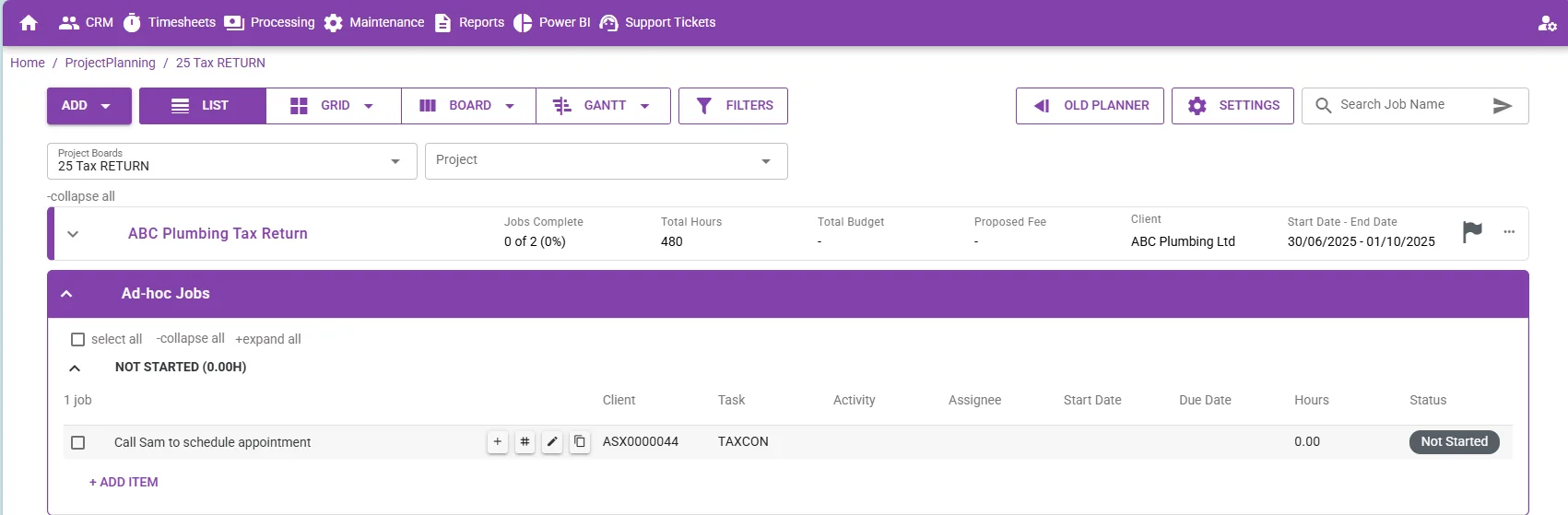This screenshot has height=515, width=1568.
Task: Open the Project Boards dropdown
Action: 232,161
